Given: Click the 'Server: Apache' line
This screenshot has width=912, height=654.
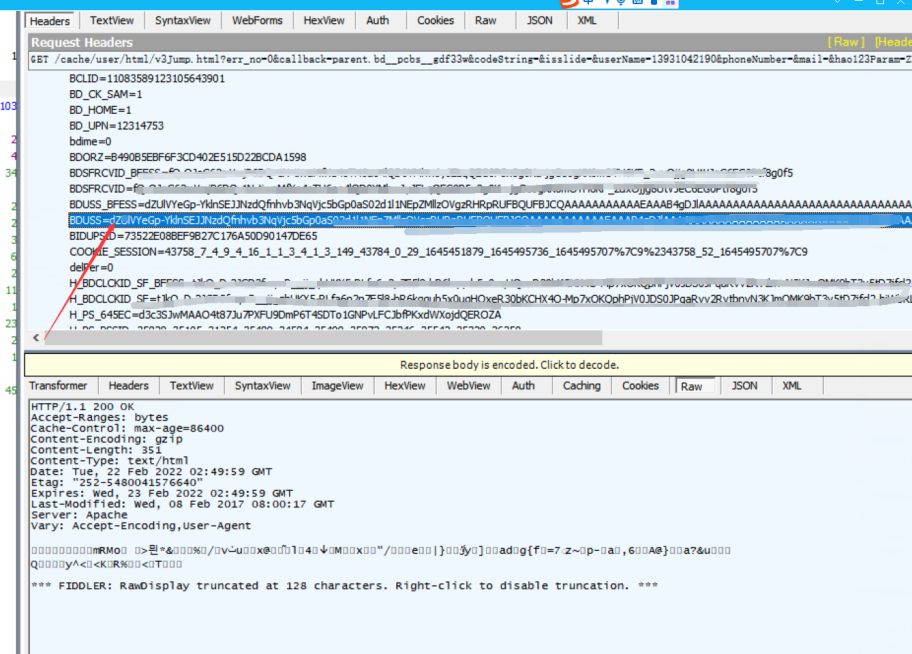Looking at the screenshot, I should 79,515.
